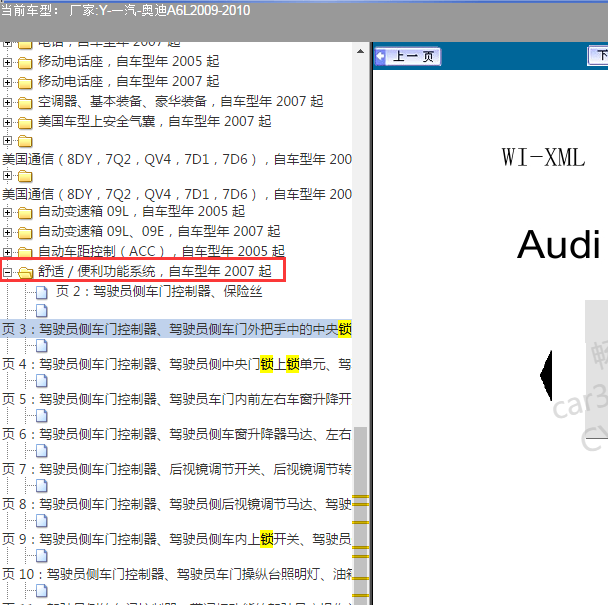
Task: Open 页 3 中央锁 entry
Action: click(x=176, y=329)
